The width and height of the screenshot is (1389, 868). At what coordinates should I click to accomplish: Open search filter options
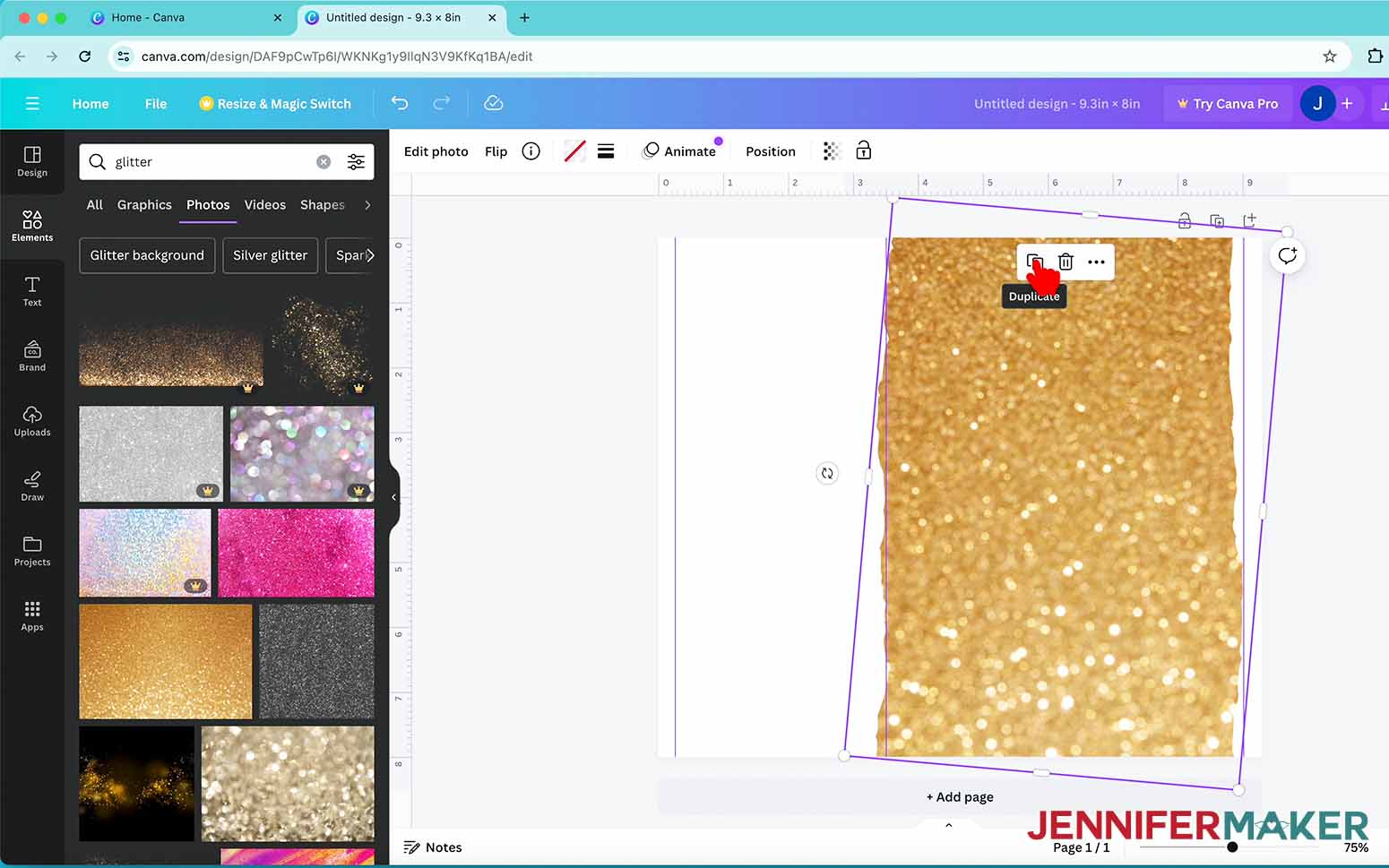coord(356,162)
